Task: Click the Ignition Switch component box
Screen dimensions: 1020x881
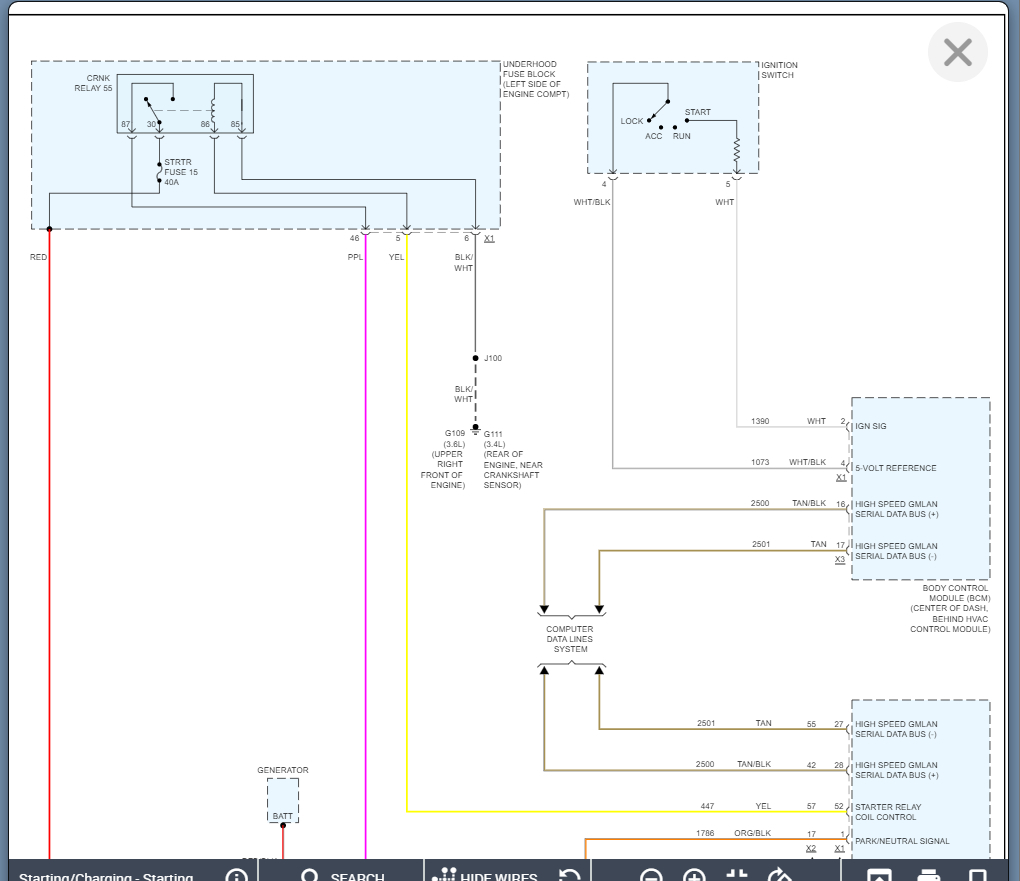Action: point(672,118)
